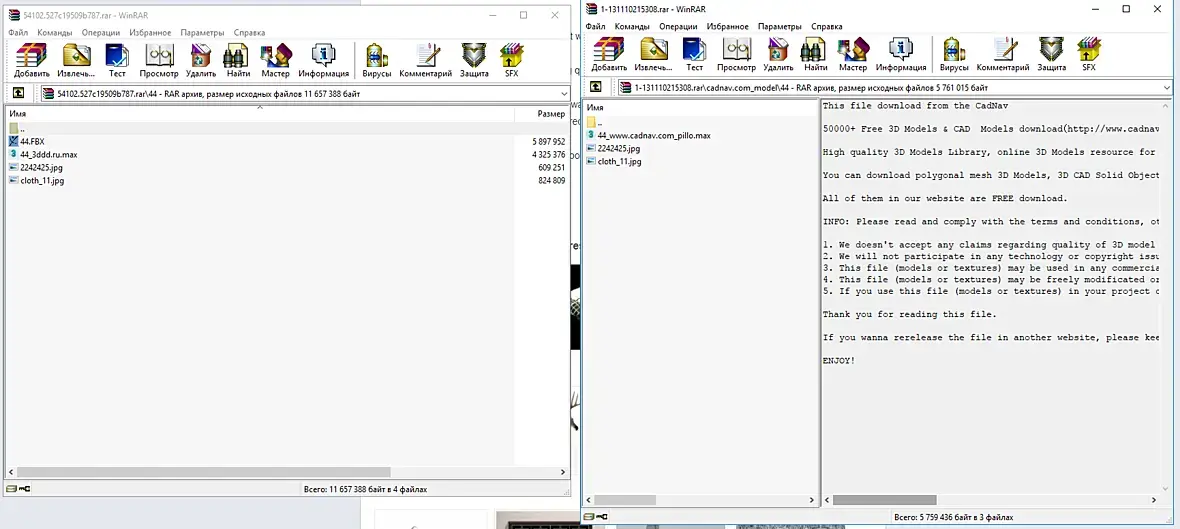The width and height of the screenshot is (1180, 529).
Task: Sort left file list by Размер column
Action: (x=551, y=114)
